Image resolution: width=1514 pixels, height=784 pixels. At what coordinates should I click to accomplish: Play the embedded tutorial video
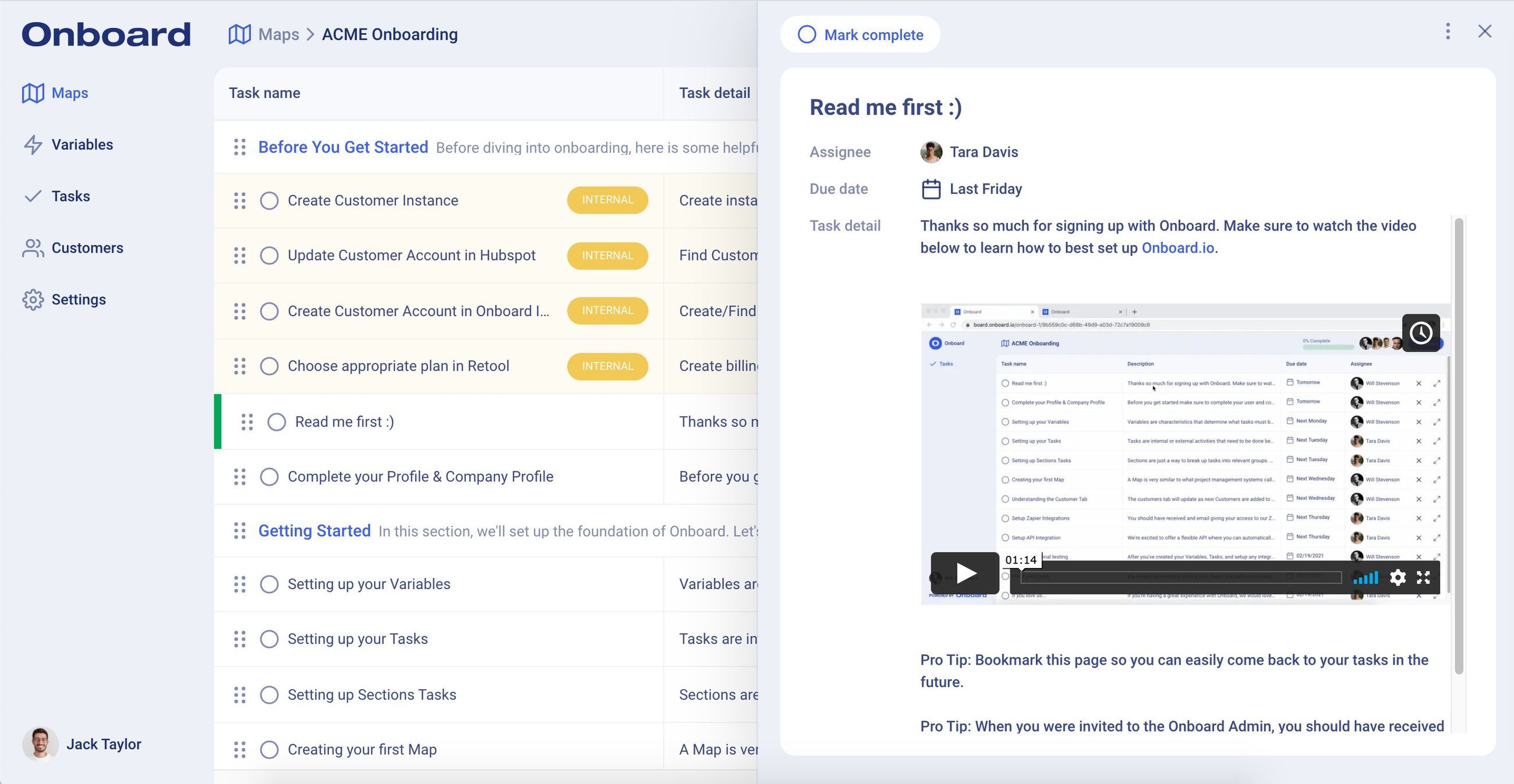[964, 573]
